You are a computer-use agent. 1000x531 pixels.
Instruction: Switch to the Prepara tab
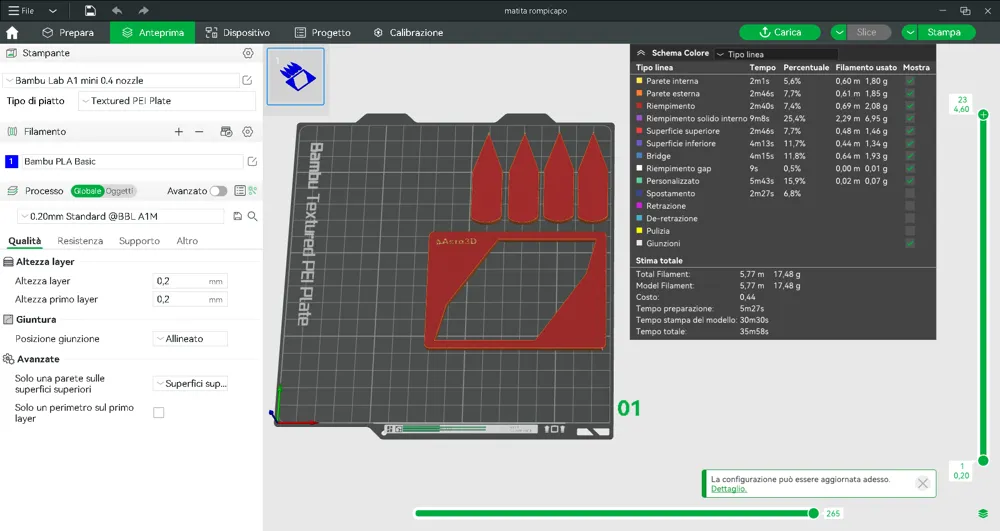68,32
